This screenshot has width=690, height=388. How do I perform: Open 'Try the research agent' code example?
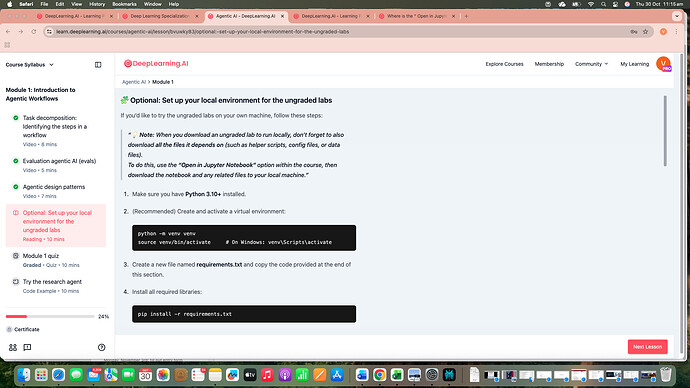point(56,286)
